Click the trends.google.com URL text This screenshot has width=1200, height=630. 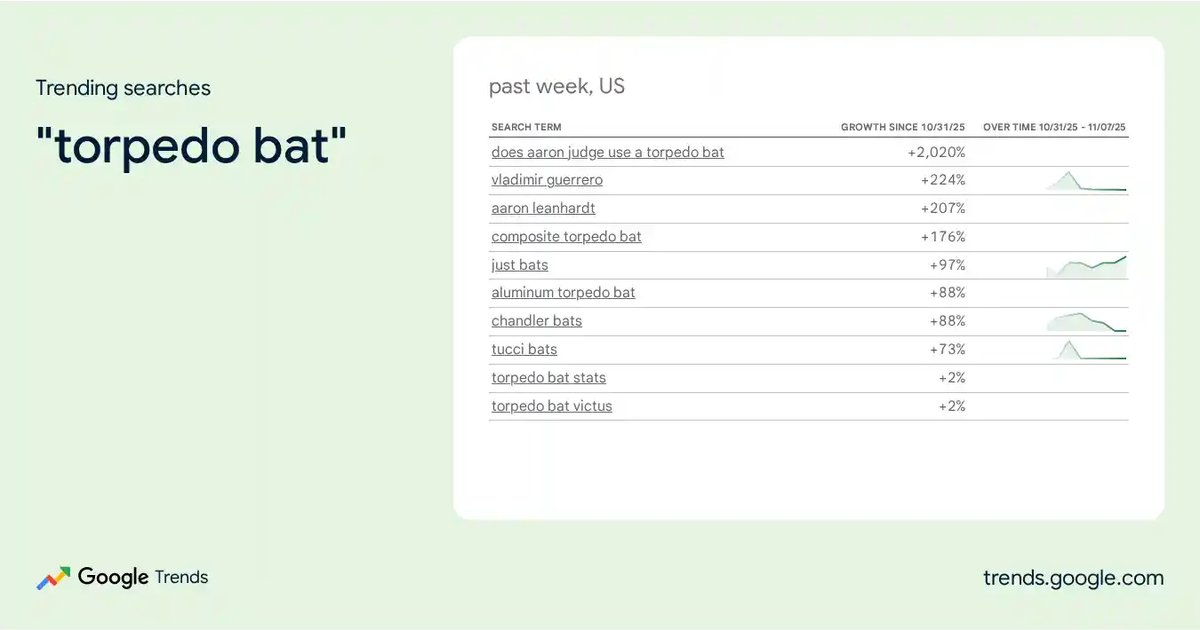pyautogui.click(x=1073, y=578)
